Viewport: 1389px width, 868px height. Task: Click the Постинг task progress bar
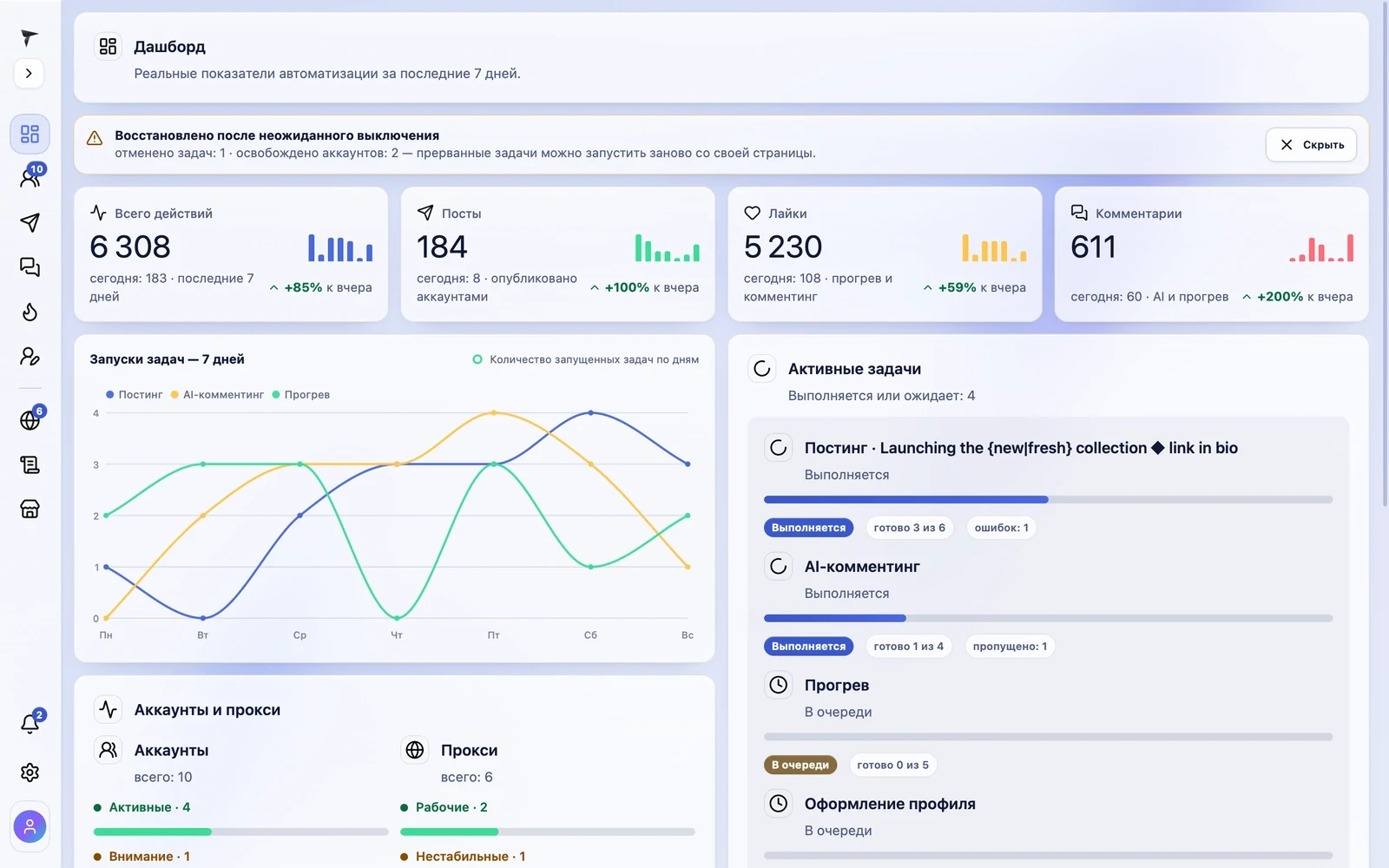(1049, 500)
